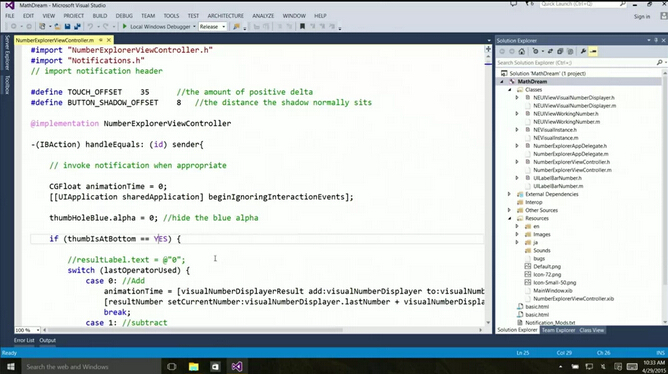Save all files with toolbar icon

(x=77, y=26)
